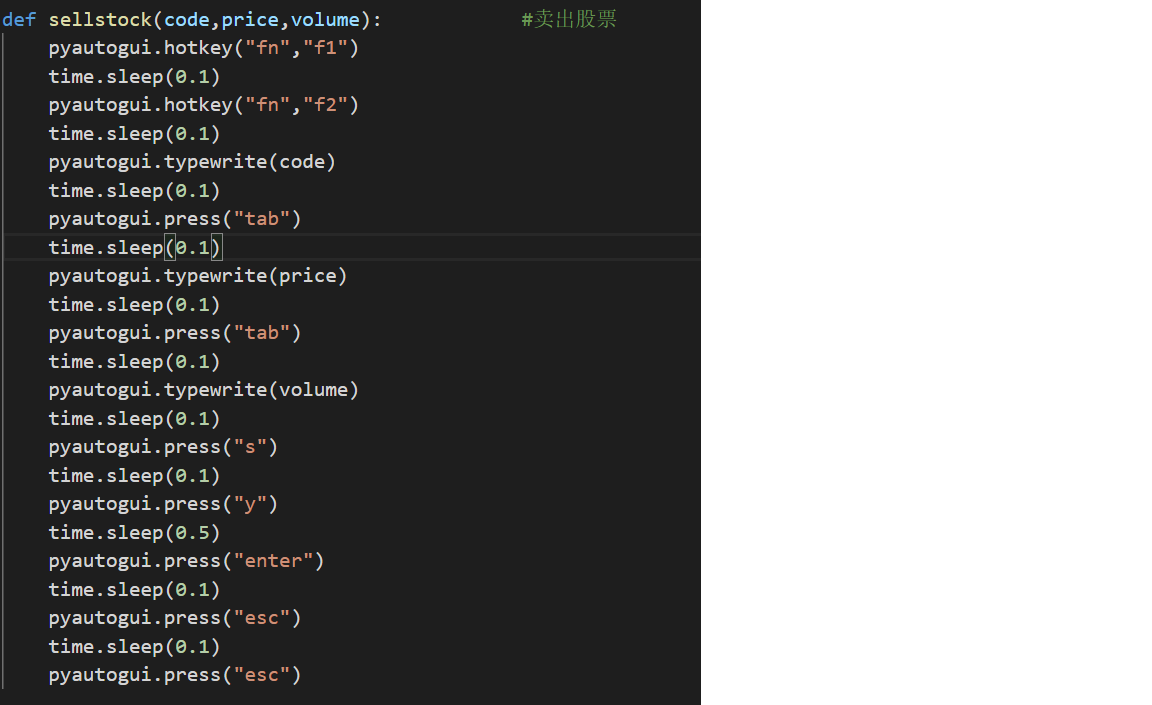
Task: Place cursor on the typewrite(code) line
Action: (192, 162)
